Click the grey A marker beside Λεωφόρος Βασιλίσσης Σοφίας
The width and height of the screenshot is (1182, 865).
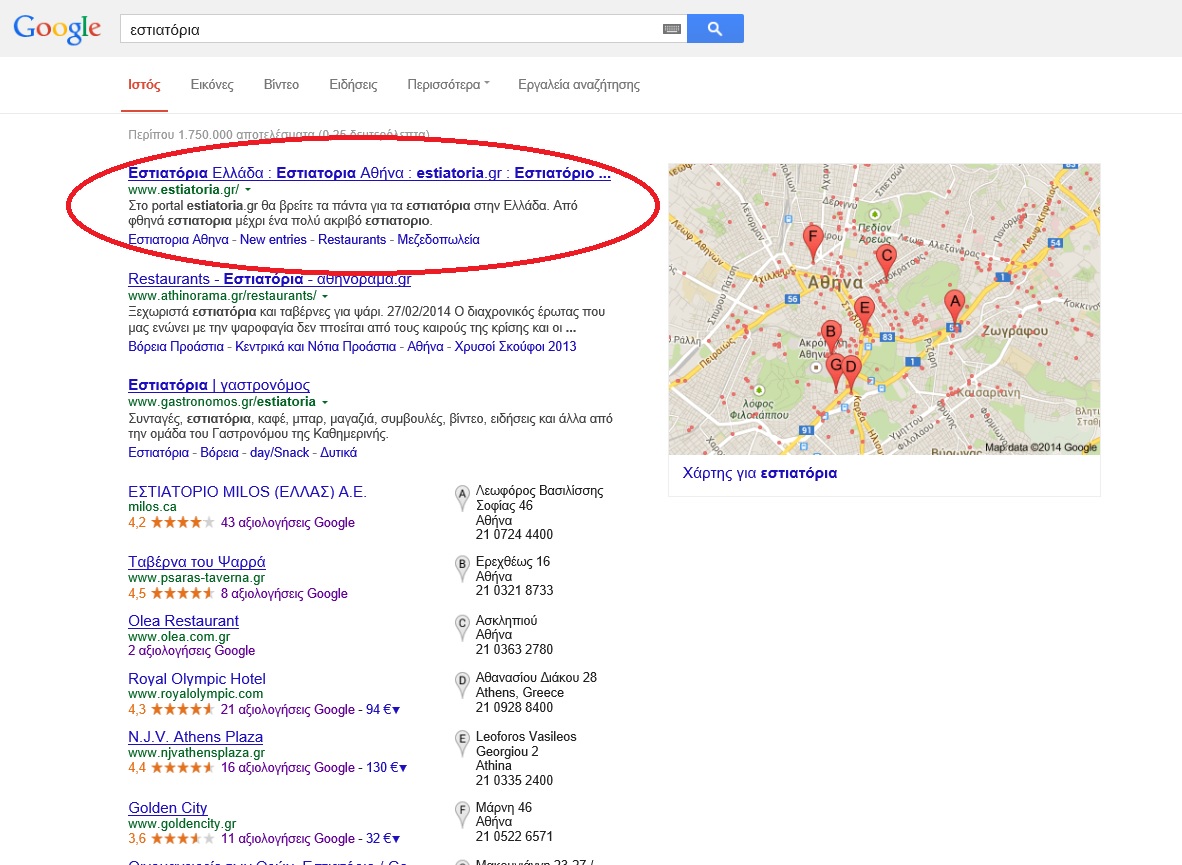(x=462, y=498)
